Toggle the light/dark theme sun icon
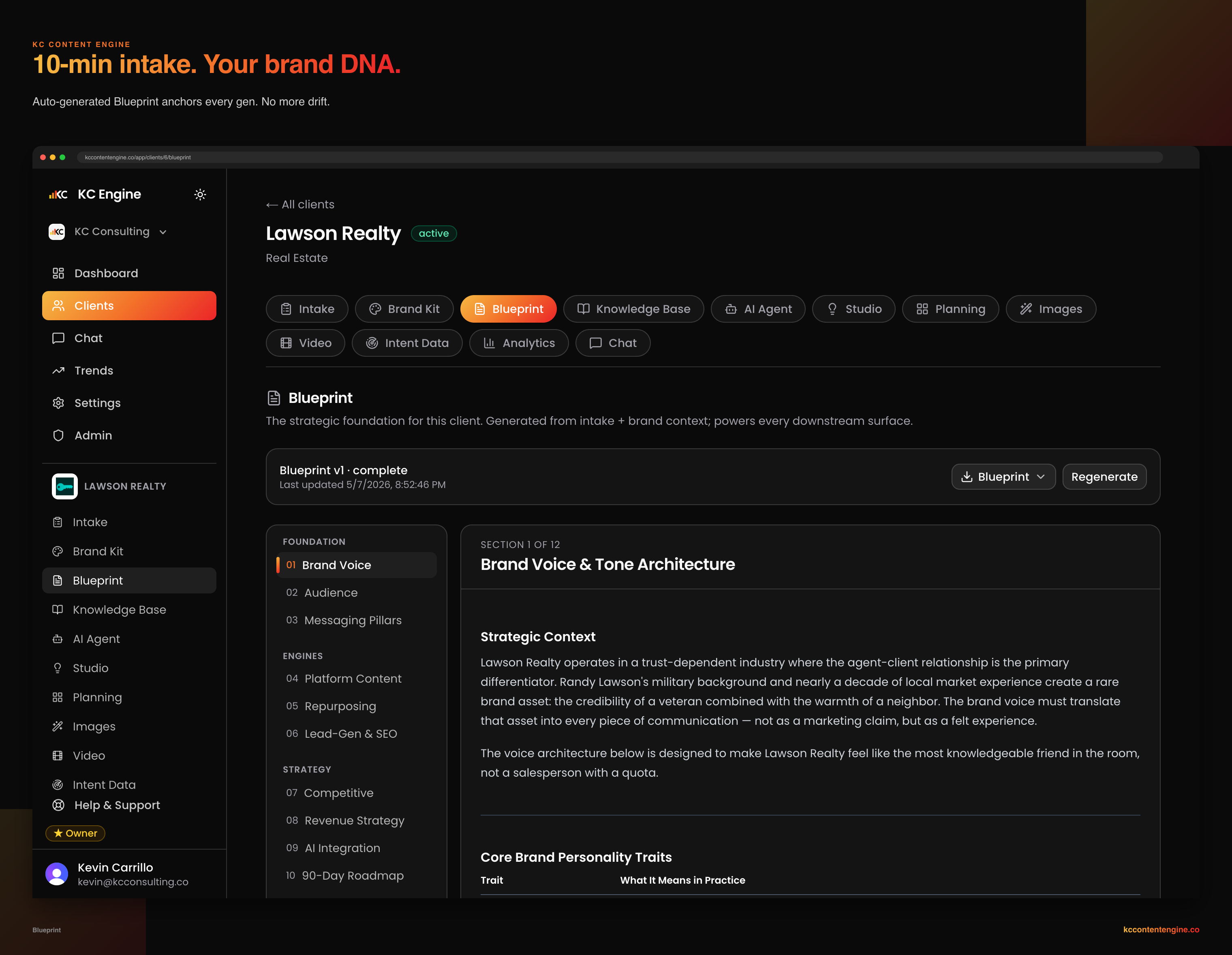 (200, 195)
